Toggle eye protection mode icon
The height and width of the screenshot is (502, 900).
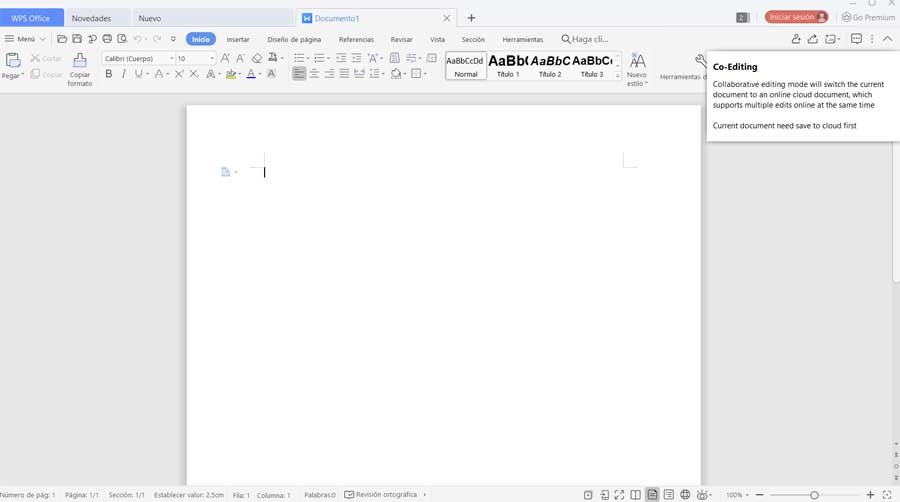(x=702, y=495)
